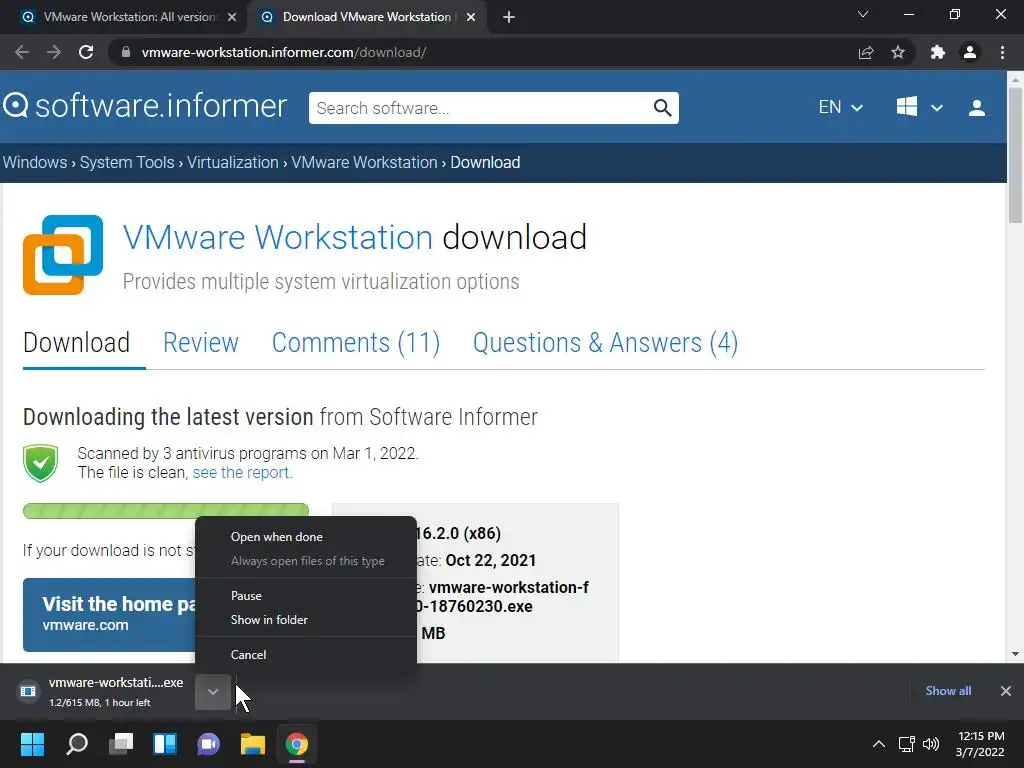Choose Cancel in download menu

(x=306, y=654)
